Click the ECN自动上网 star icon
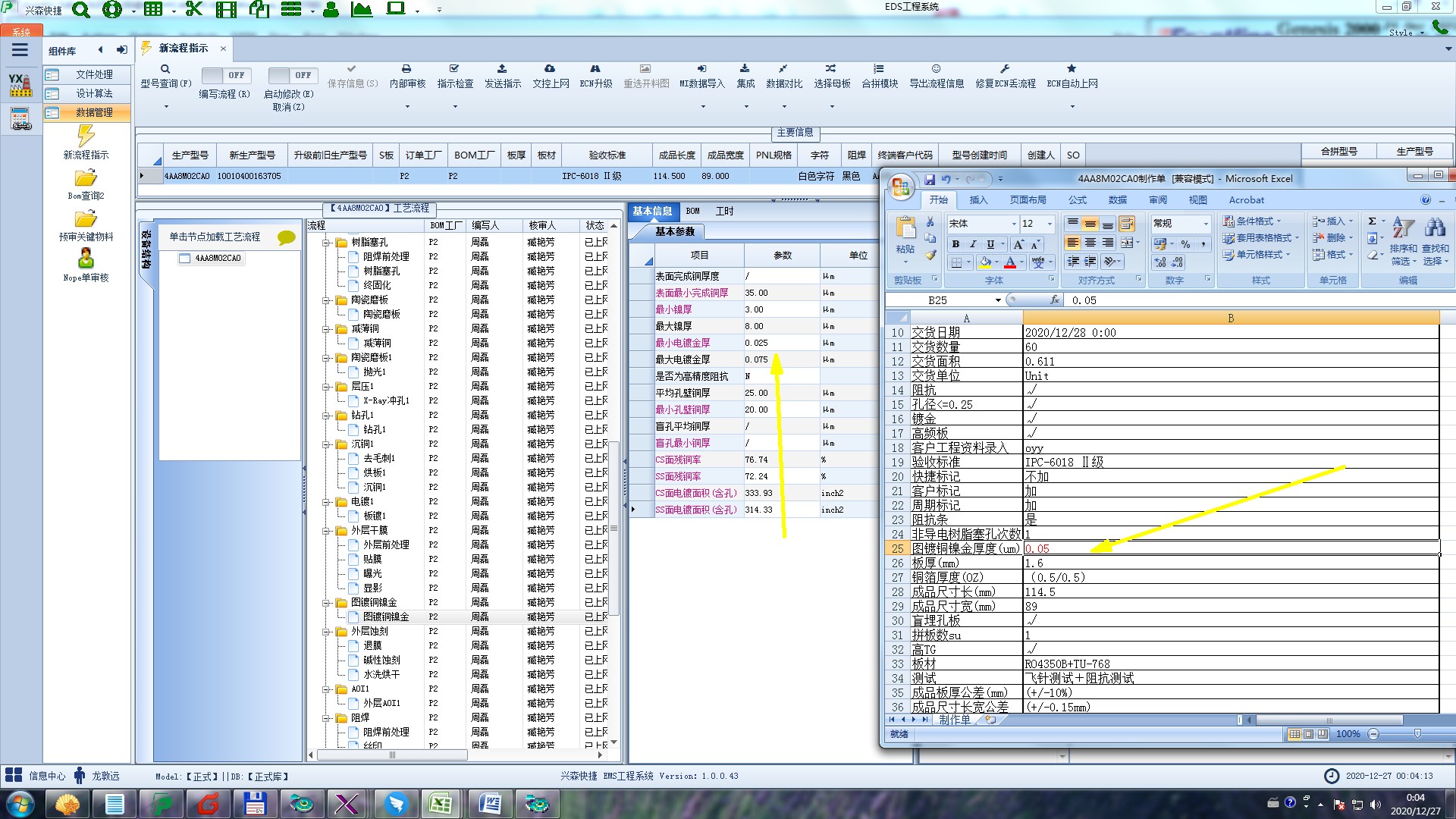 [x=1072, y=69]
